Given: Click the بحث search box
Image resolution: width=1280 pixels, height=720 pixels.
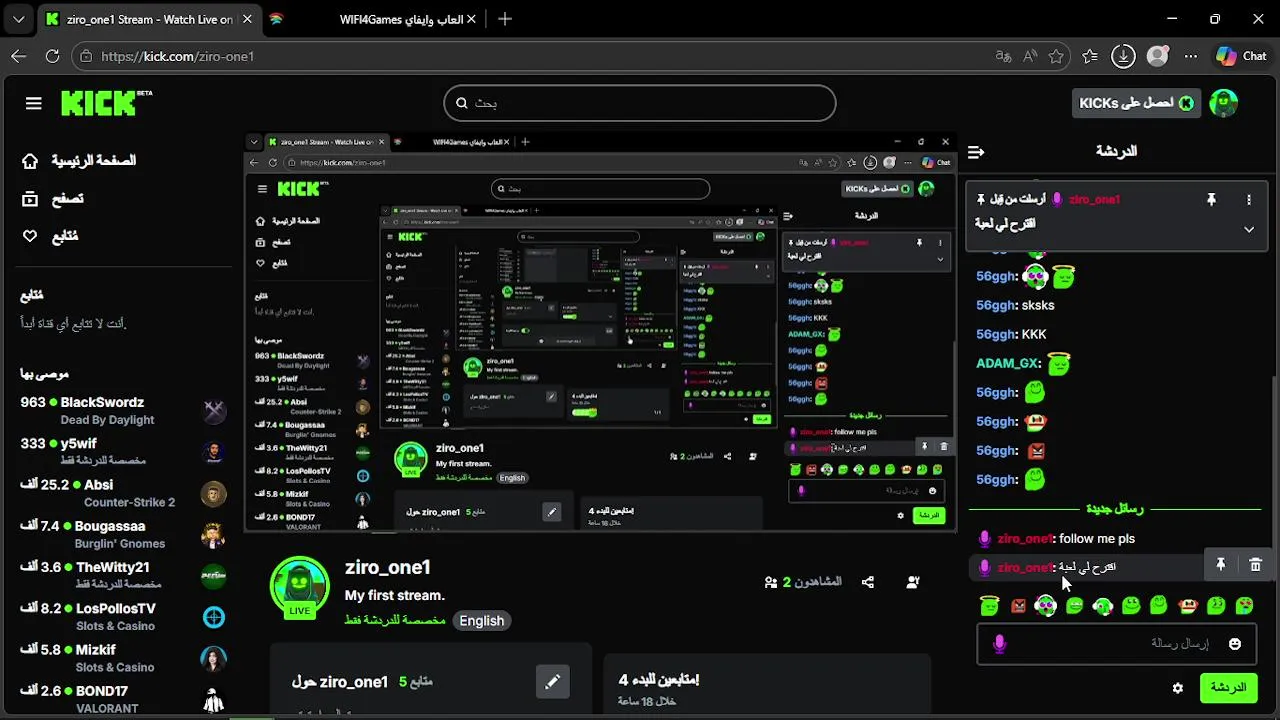Looking at the screenshot, I should (x=640, y=103).
